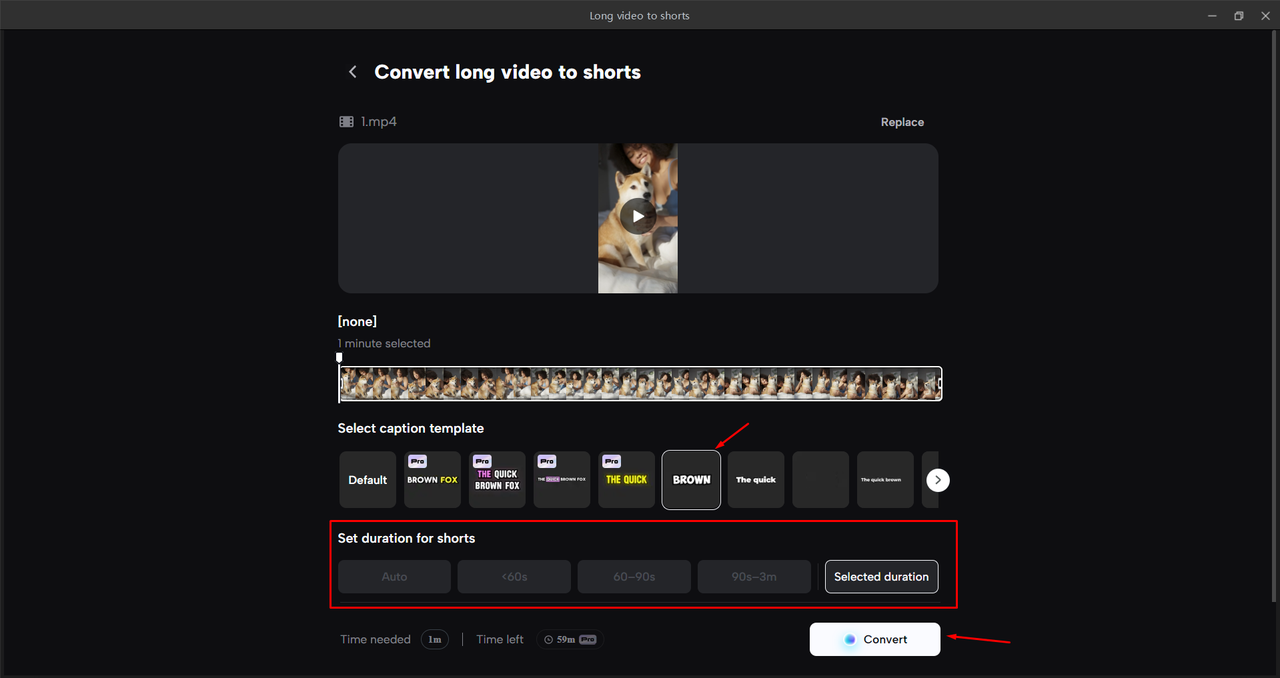Viewport: 1280px width, 678px height.
Task: Select the Default caption template
Action: (x=367, y=479)
